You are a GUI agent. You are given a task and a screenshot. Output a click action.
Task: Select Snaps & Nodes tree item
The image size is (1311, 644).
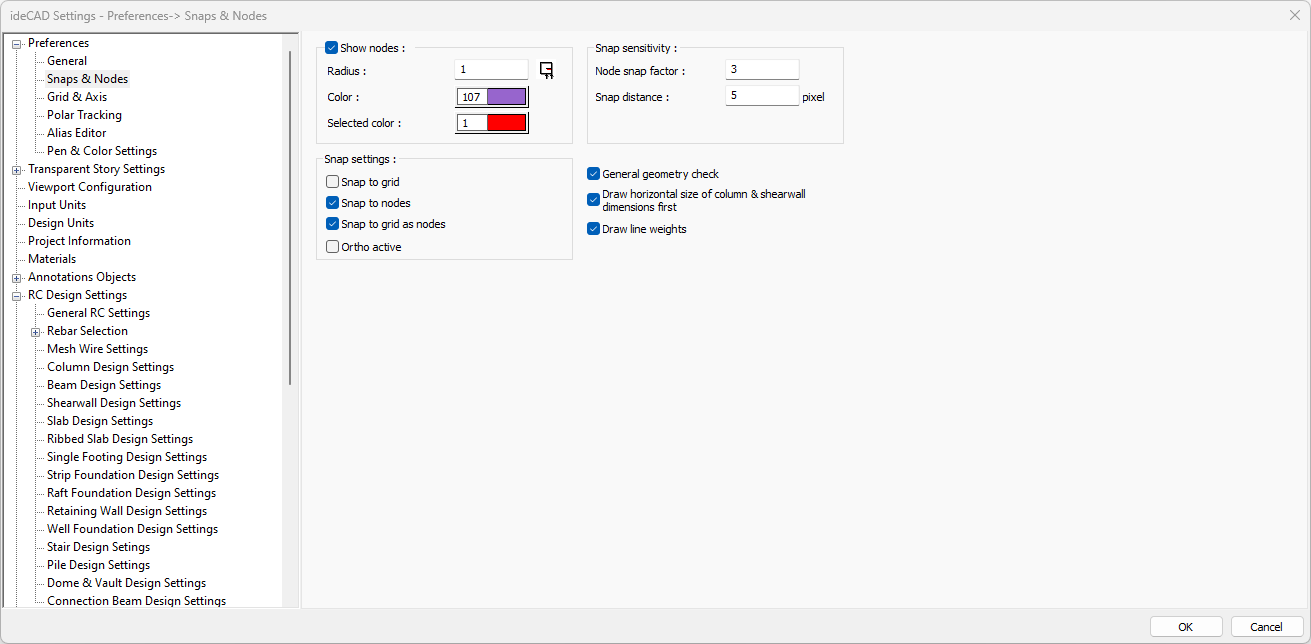pos(87,79)
